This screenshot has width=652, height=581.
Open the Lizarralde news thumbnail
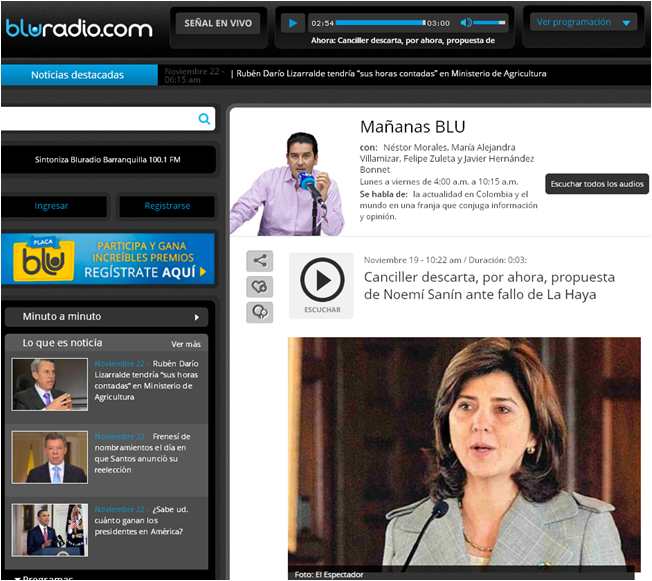(49, 384)
